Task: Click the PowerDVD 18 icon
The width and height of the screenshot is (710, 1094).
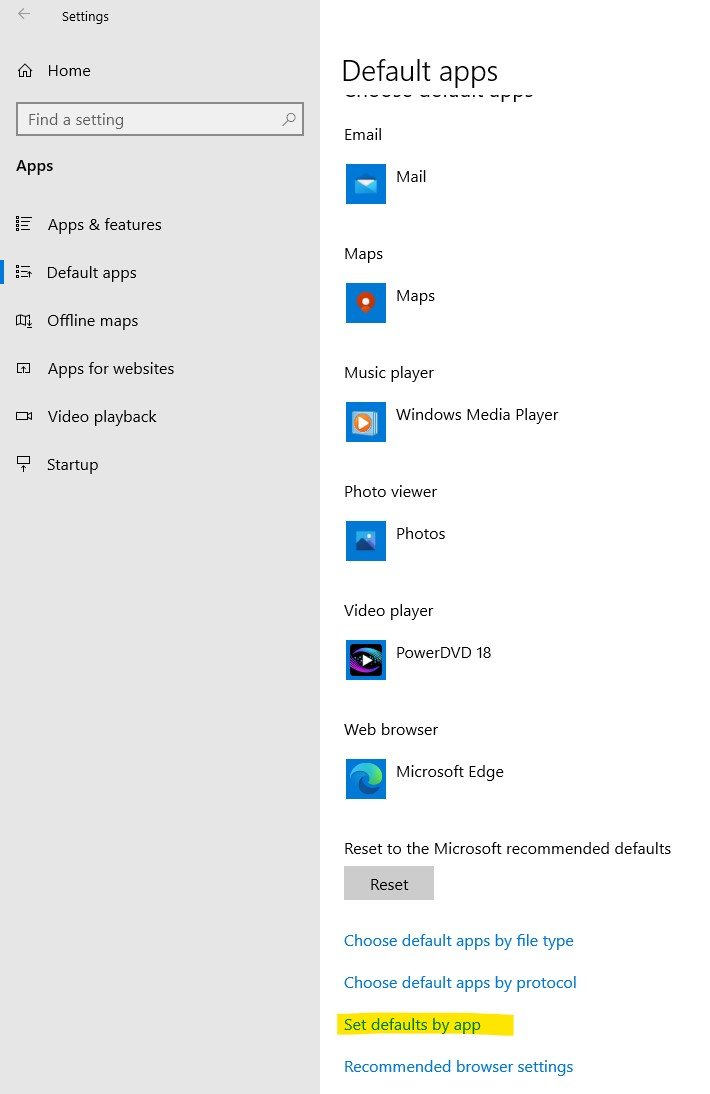Action: coord(365,660)
